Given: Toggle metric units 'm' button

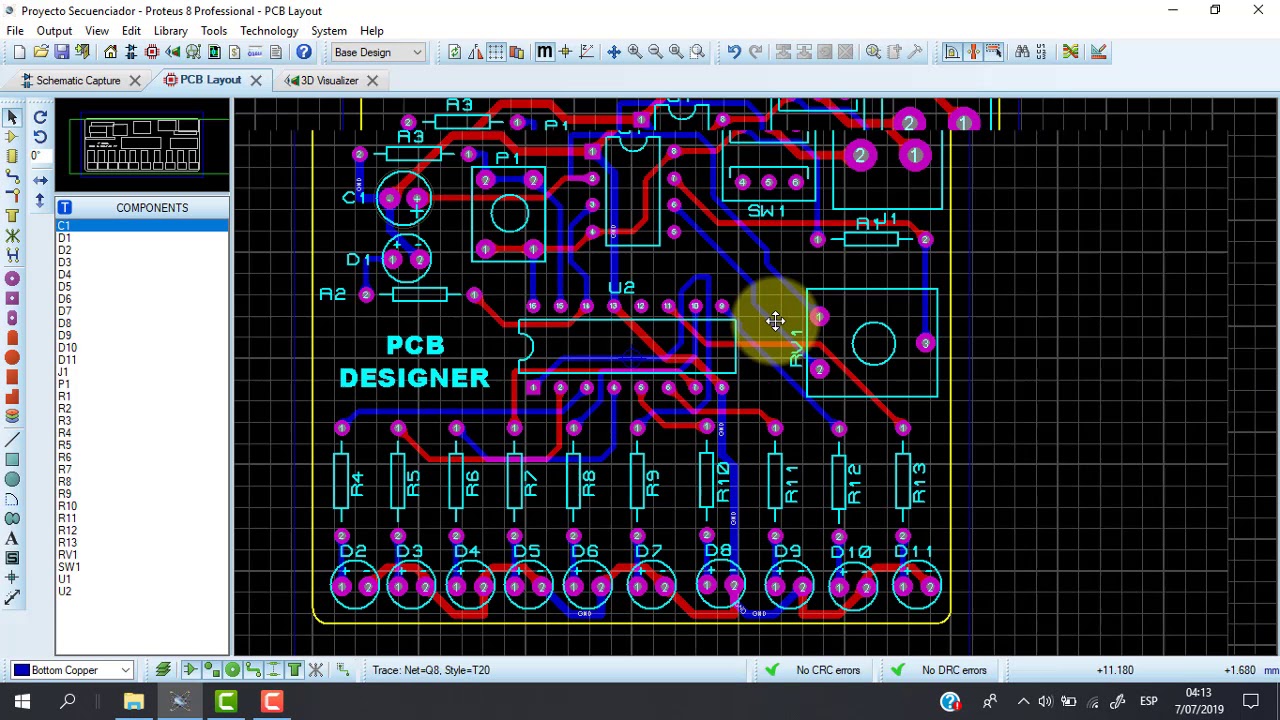Looking at the screenshot, I should pyautogui.click(x=544, y=52).
